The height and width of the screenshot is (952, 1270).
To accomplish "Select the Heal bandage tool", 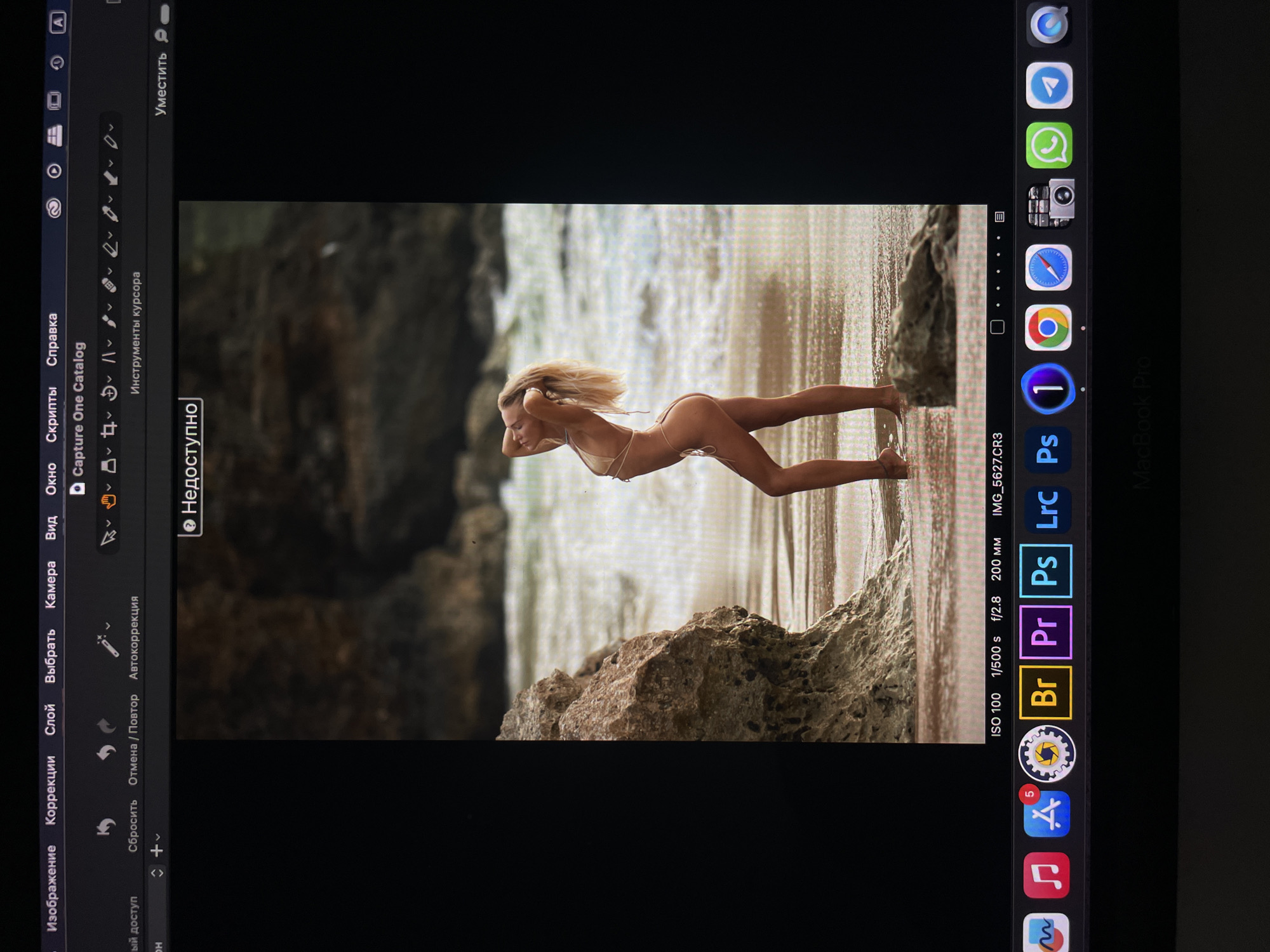I will (110, 285).
